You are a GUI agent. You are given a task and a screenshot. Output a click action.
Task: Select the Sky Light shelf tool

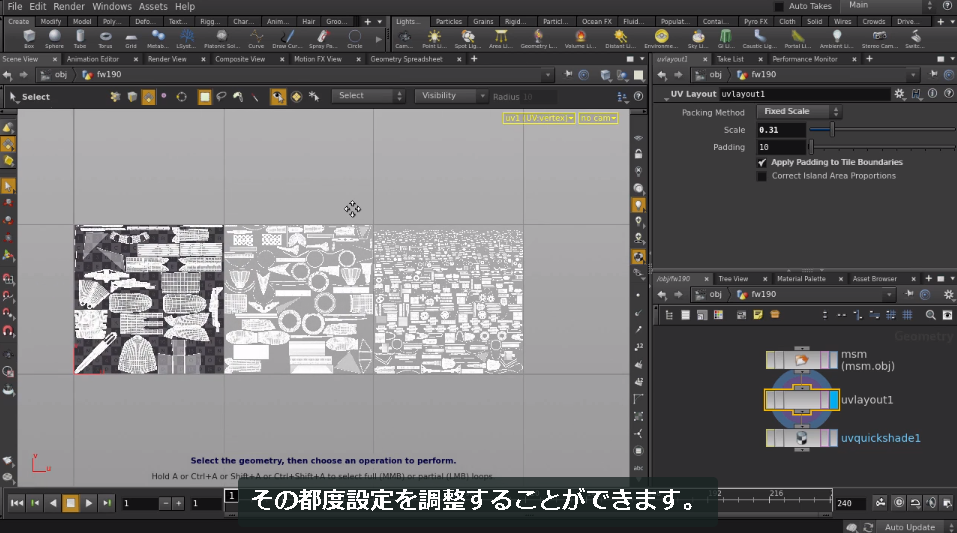(x=698, y=38)
